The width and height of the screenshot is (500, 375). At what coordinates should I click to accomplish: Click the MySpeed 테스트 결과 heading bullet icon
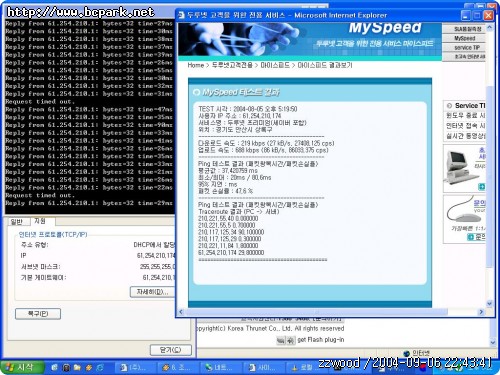(x=197, y=92)
